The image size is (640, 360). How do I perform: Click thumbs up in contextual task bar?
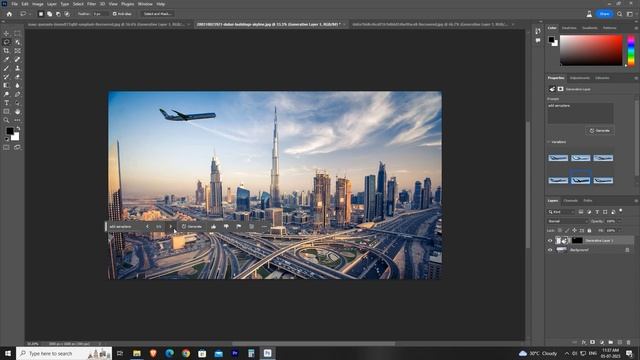click(213, 227)
